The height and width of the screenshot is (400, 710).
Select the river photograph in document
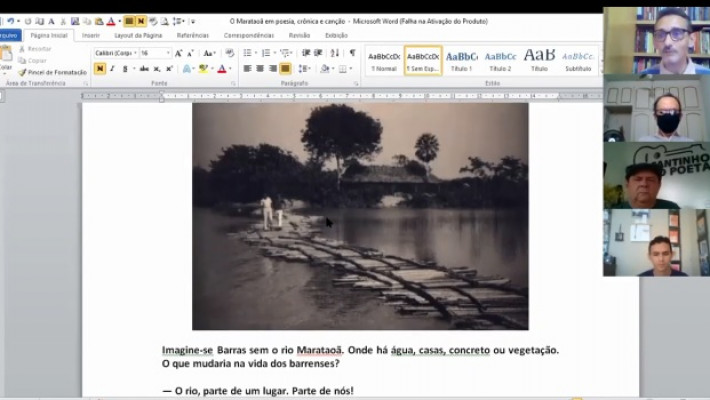click(x=360, y=217)
